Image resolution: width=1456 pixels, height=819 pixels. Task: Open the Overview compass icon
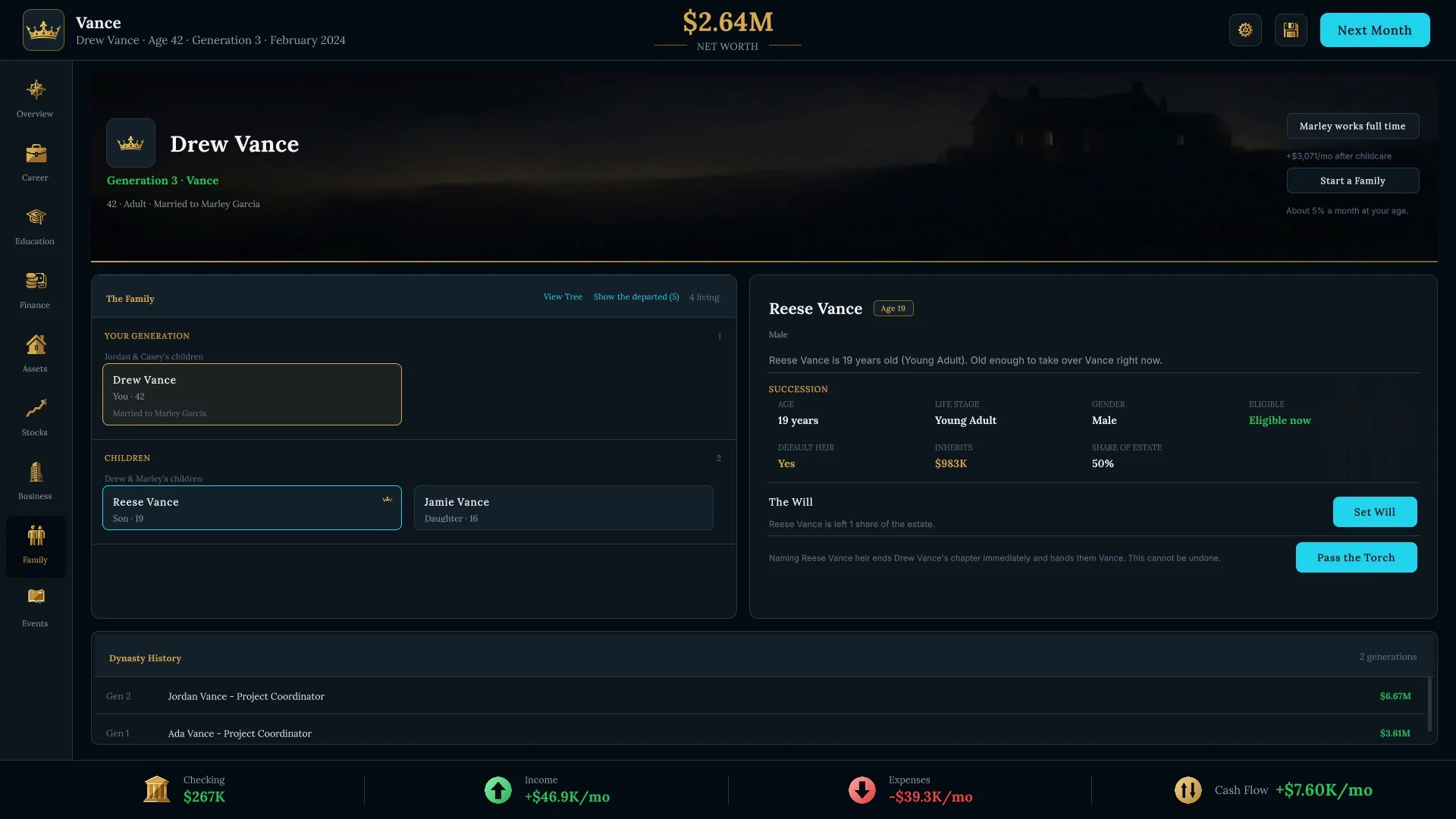click(x=36, y=90)
